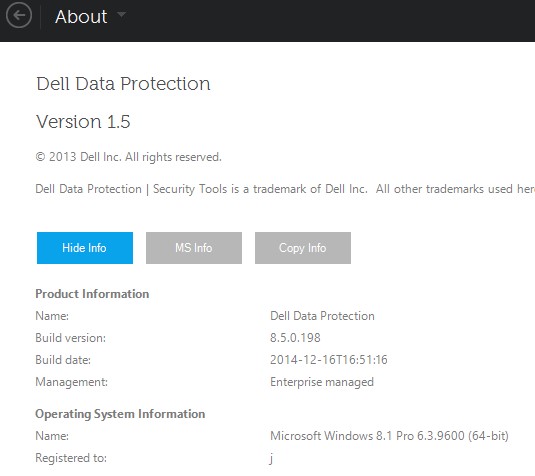Select the Product Information heading

[92, 294]
